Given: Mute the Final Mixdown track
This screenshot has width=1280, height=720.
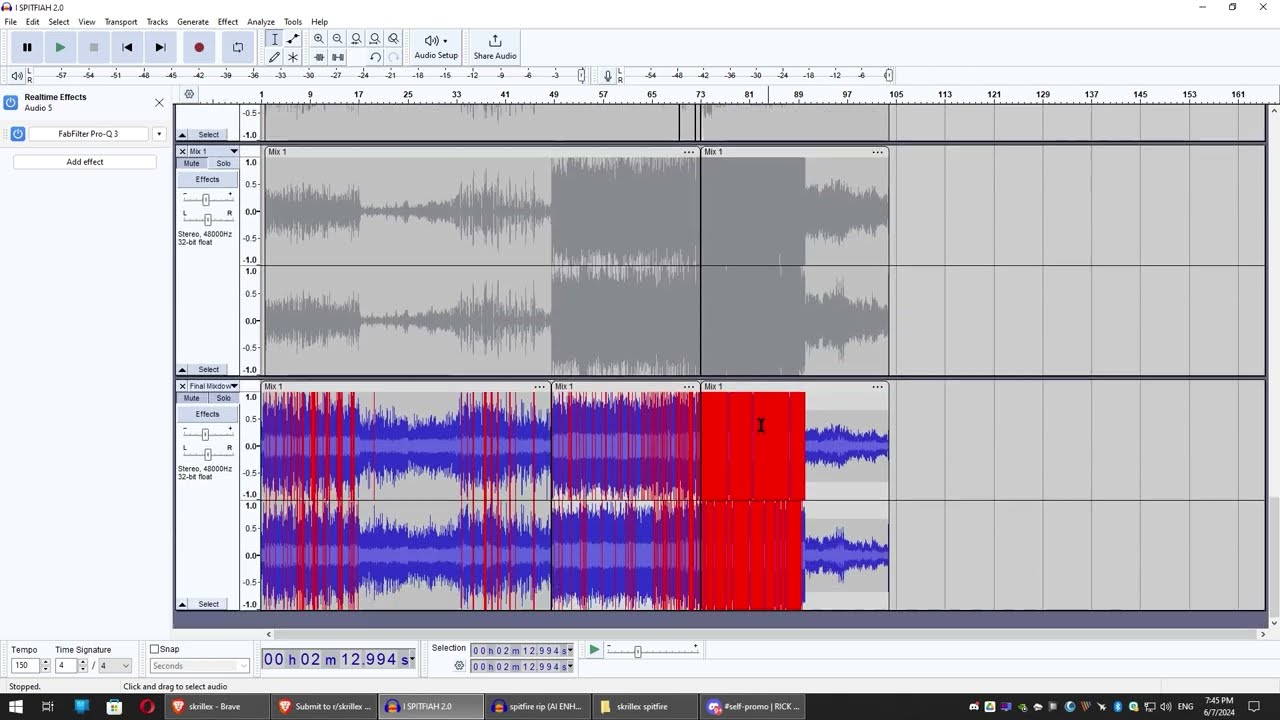Looking at the screenshot, I should [191, 398].
